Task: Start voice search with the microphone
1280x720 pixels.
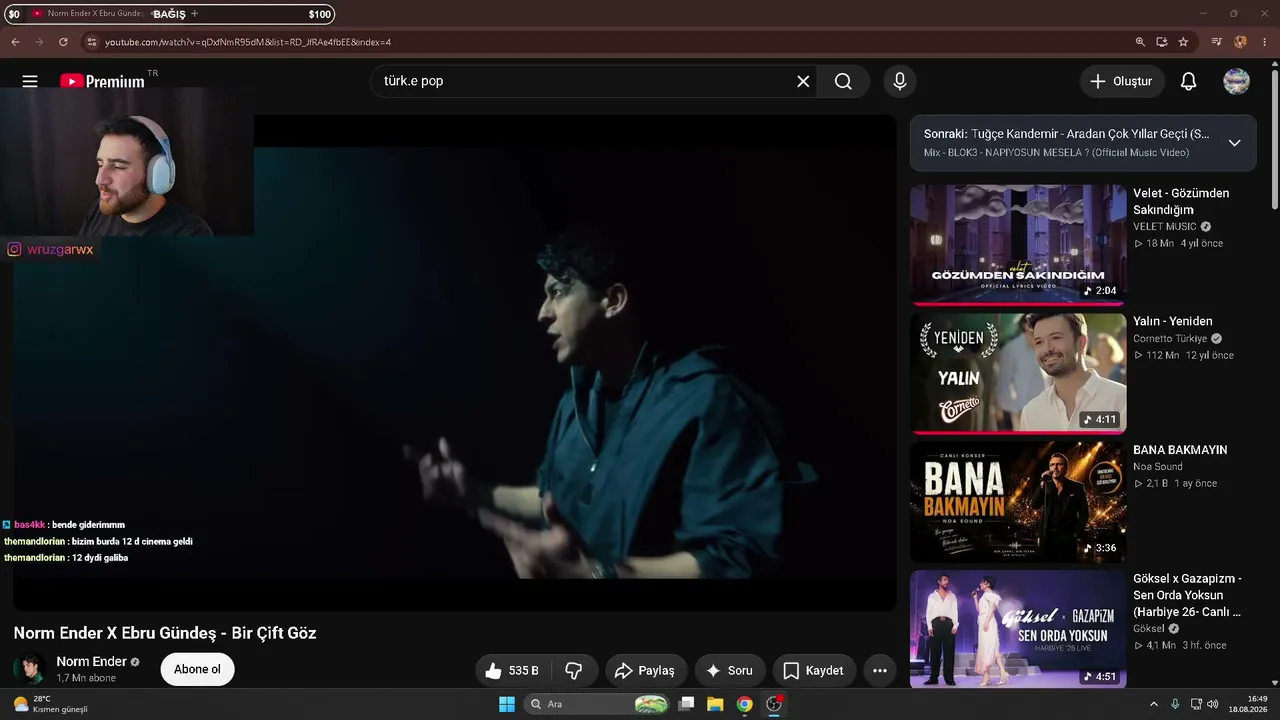Action: [900, 81]
